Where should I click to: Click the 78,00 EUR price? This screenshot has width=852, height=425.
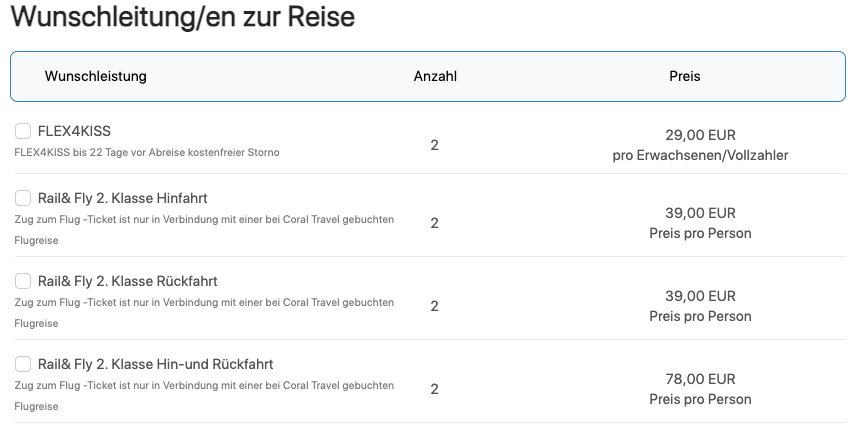[700, 379]
